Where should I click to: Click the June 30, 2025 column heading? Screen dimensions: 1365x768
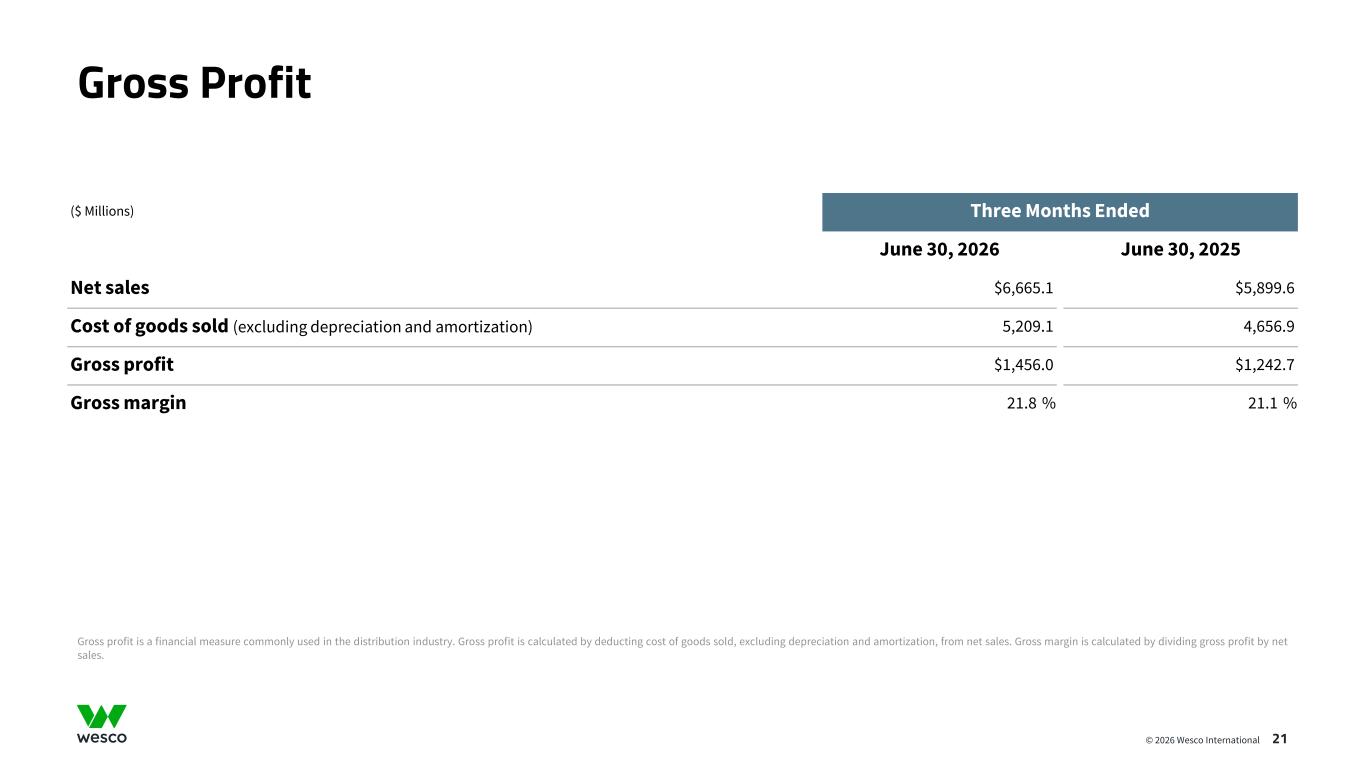tap(1181, 250)
